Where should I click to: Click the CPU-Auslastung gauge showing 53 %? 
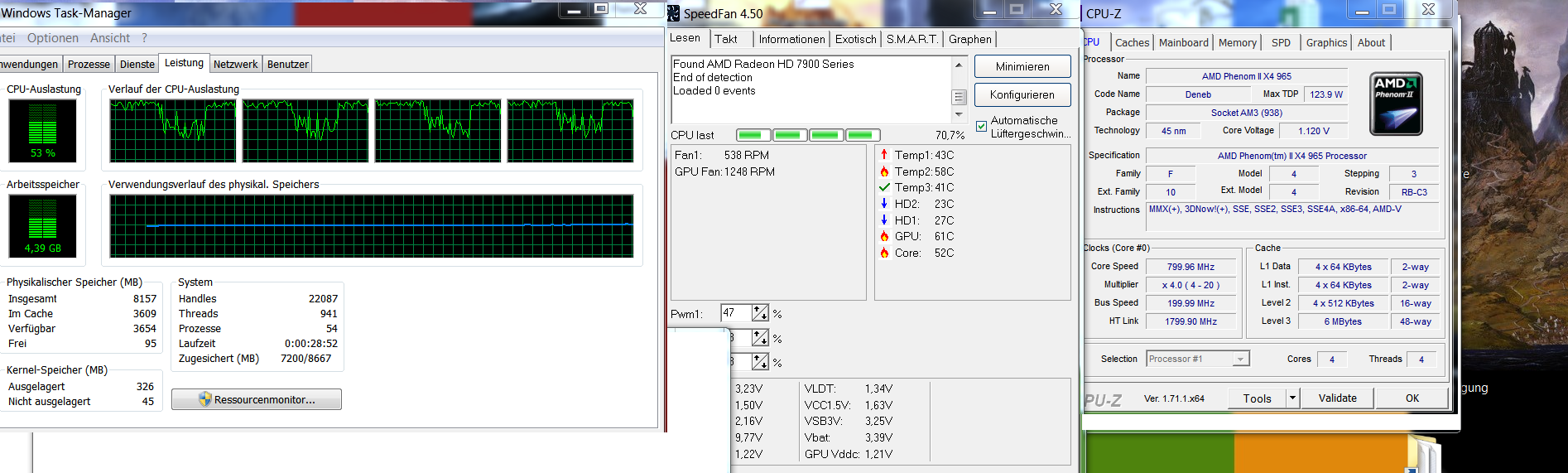42,131
